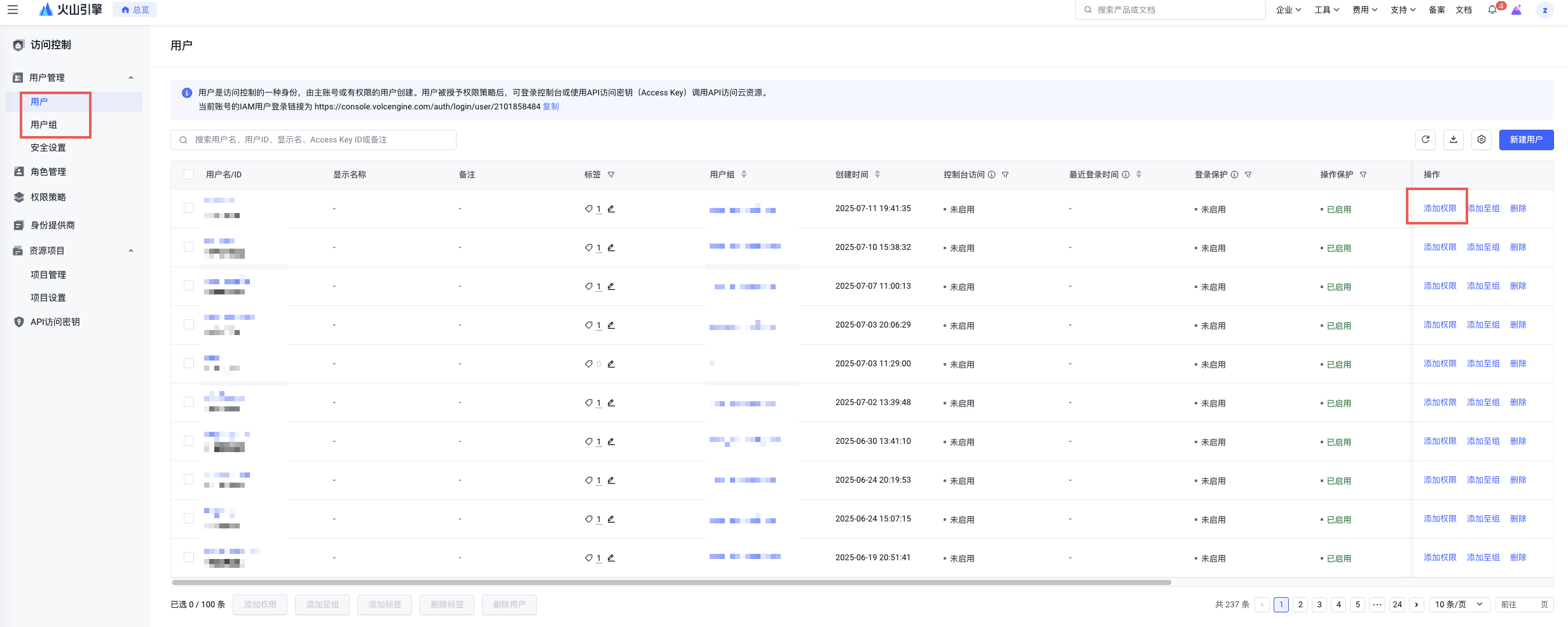Screen dimensions: 1568x627
Task: Check the row created 2025-06-30 13:41:10
Action: pos(189,441)
